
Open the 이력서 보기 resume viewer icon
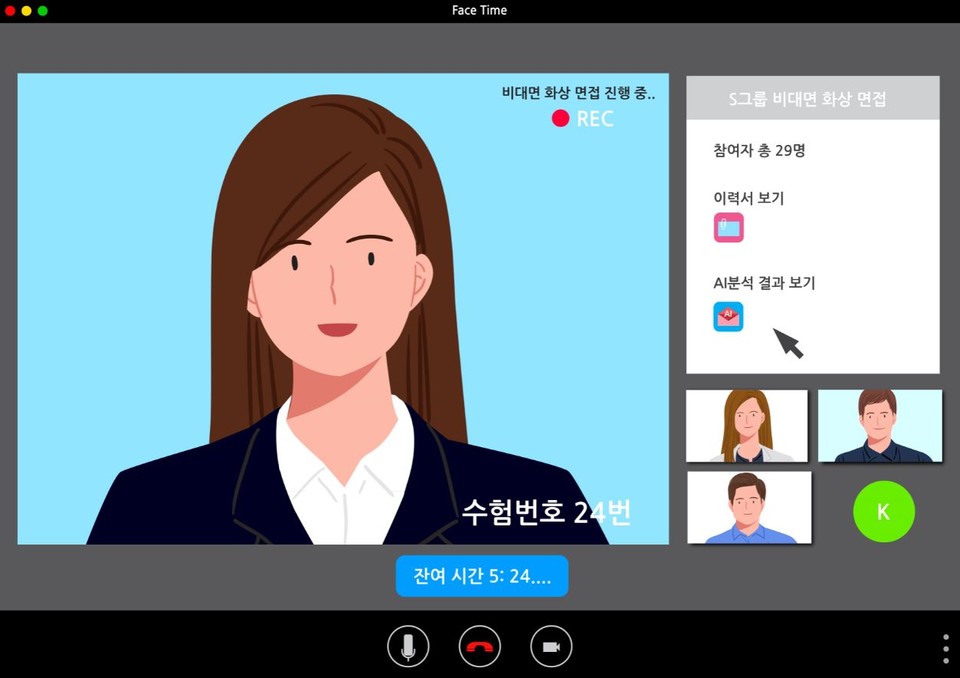click(x=727, y=228)
